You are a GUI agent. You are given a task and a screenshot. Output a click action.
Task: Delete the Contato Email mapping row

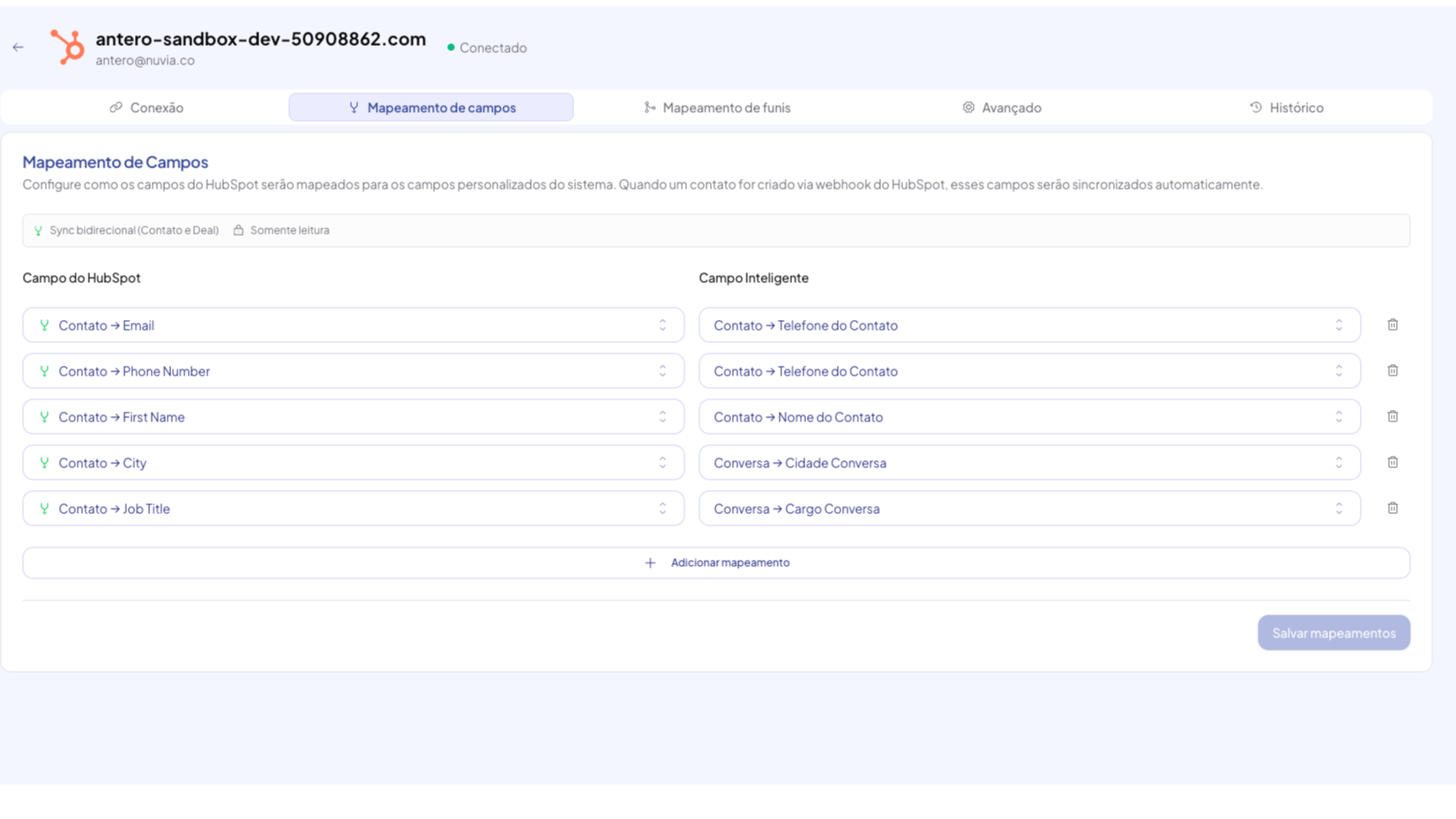tap(1393, 325)
